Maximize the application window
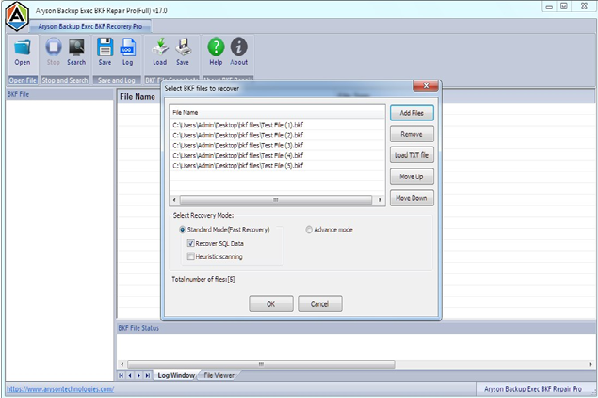Image resolution: width=598 pixels, height=398 pixels. click(x=564, y=6)
